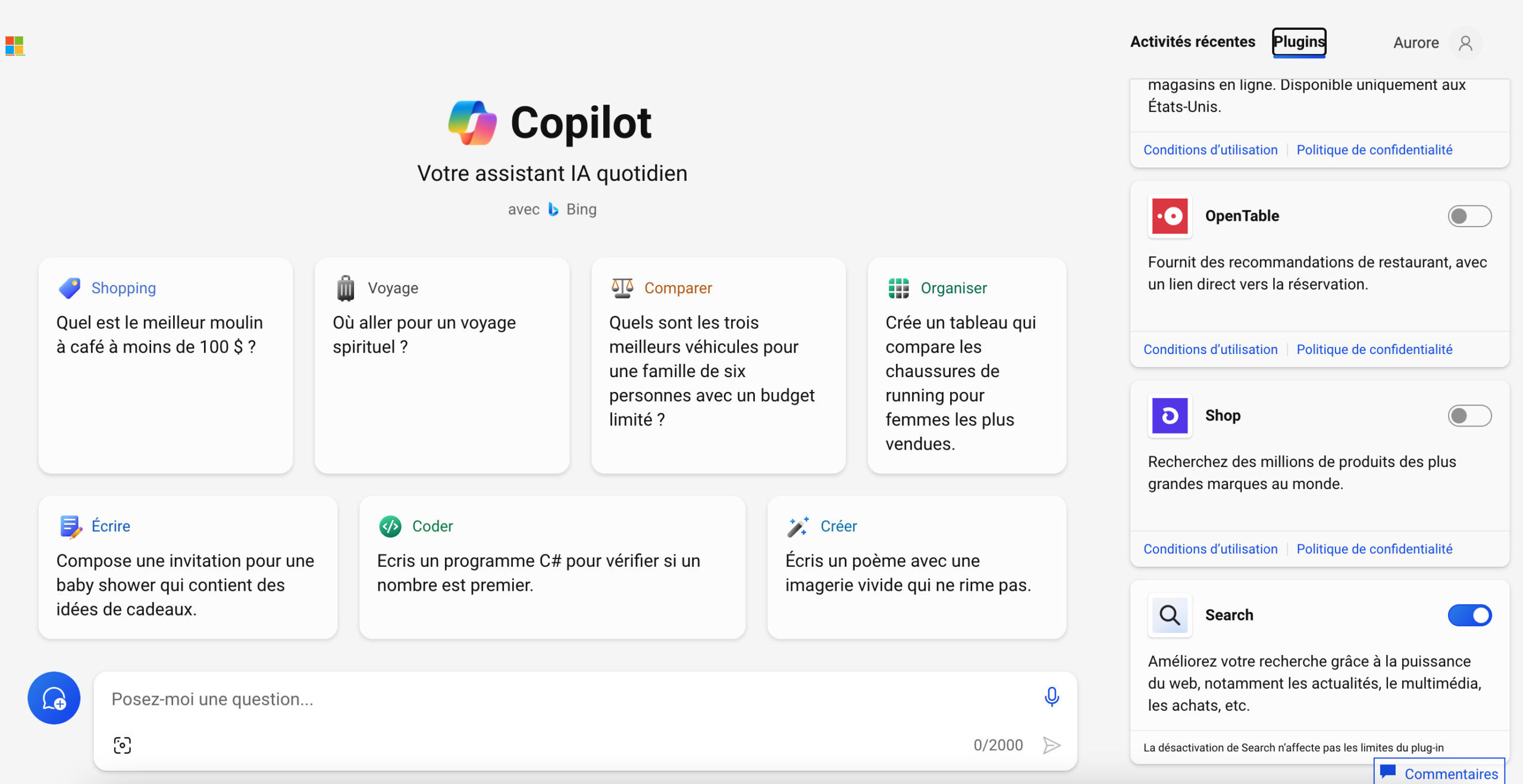Click the Shopping category label
Viewport: 1523px width, 784px height.
[x=124, y=288]
